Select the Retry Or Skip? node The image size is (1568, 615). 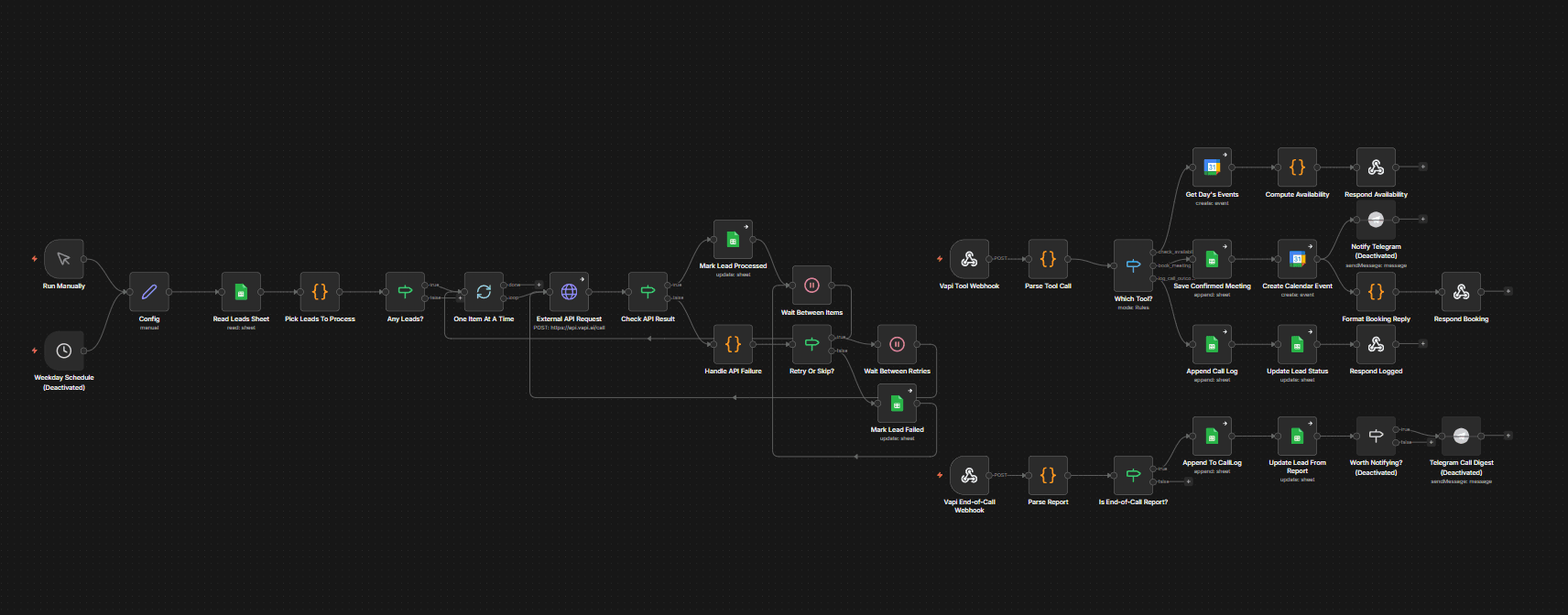(811, 344)
